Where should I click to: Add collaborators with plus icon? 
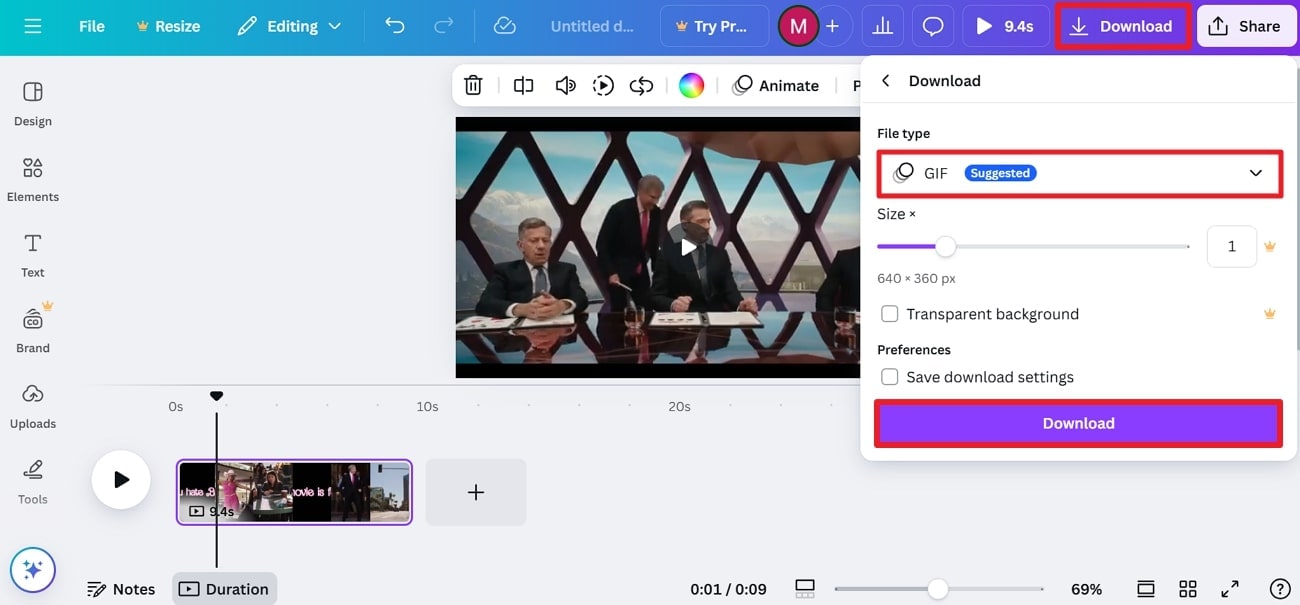(832, 26)
